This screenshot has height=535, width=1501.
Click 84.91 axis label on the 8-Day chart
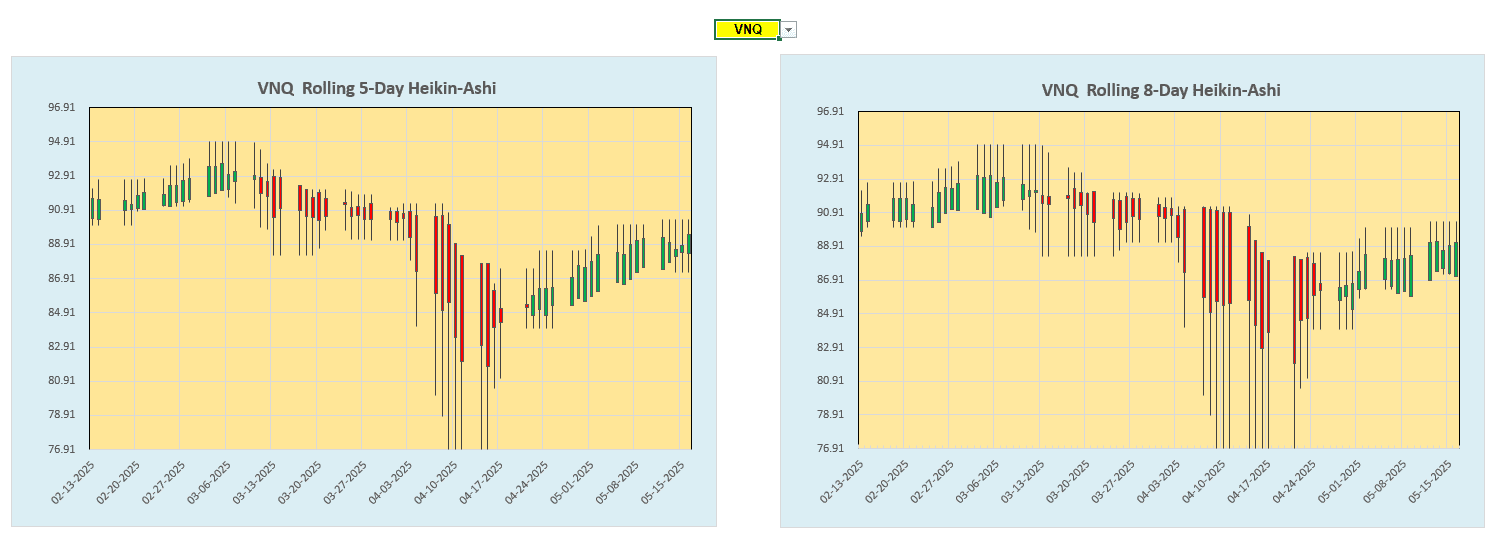point(831,313)
